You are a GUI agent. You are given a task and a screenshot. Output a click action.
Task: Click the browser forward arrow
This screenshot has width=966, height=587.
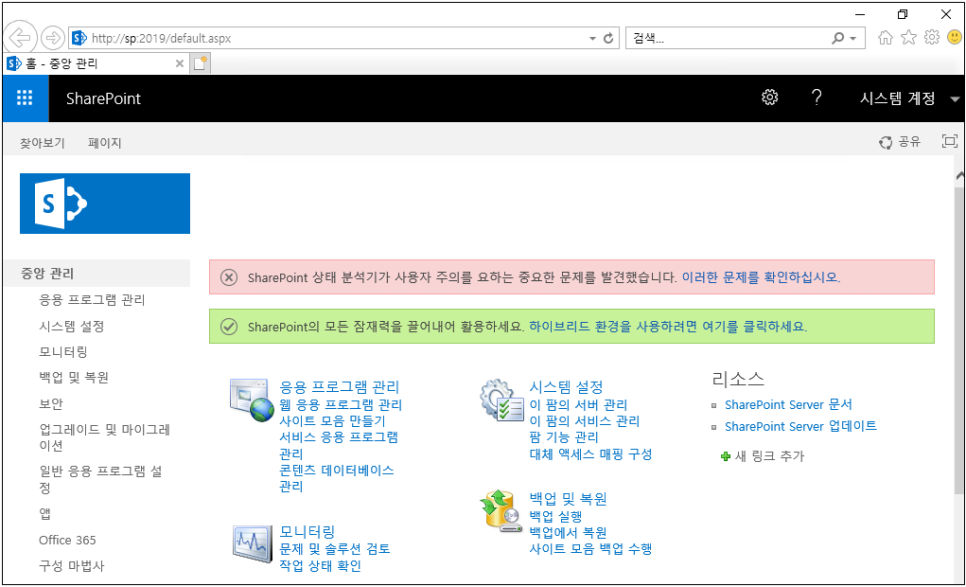click(53, 38)
